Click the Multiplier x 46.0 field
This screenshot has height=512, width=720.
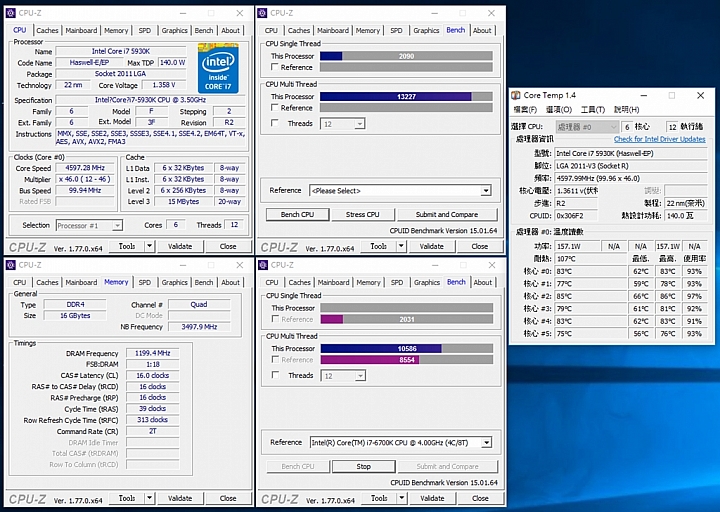coord(85,179)
